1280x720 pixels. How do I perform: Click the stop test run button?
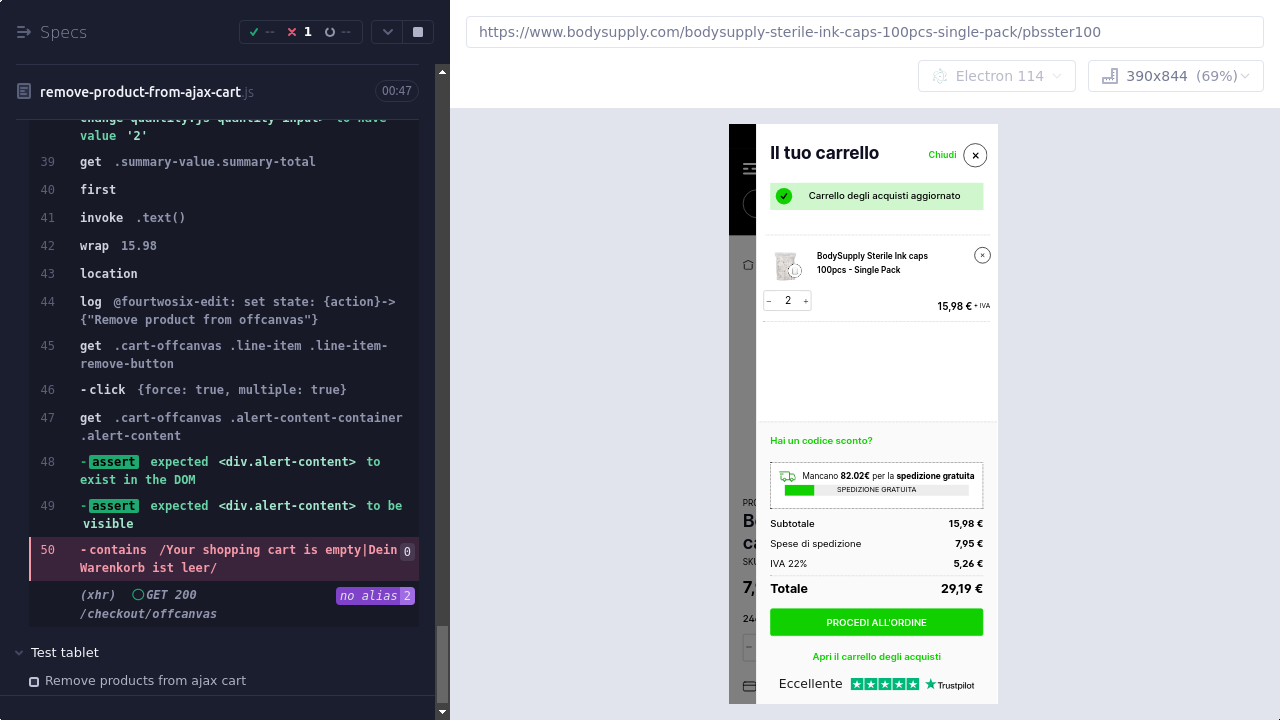pos(418,32)
